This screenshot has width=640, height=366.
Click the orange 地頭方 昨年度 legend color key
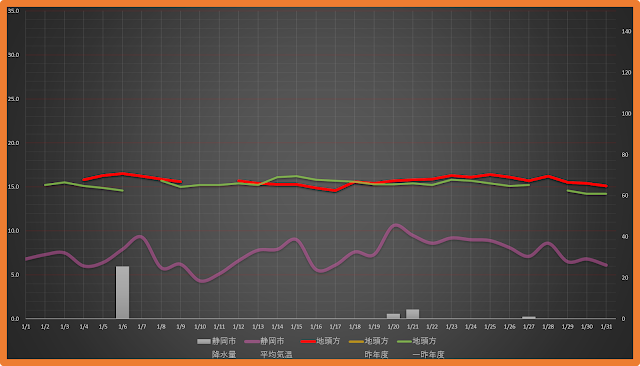click(356, 341)
